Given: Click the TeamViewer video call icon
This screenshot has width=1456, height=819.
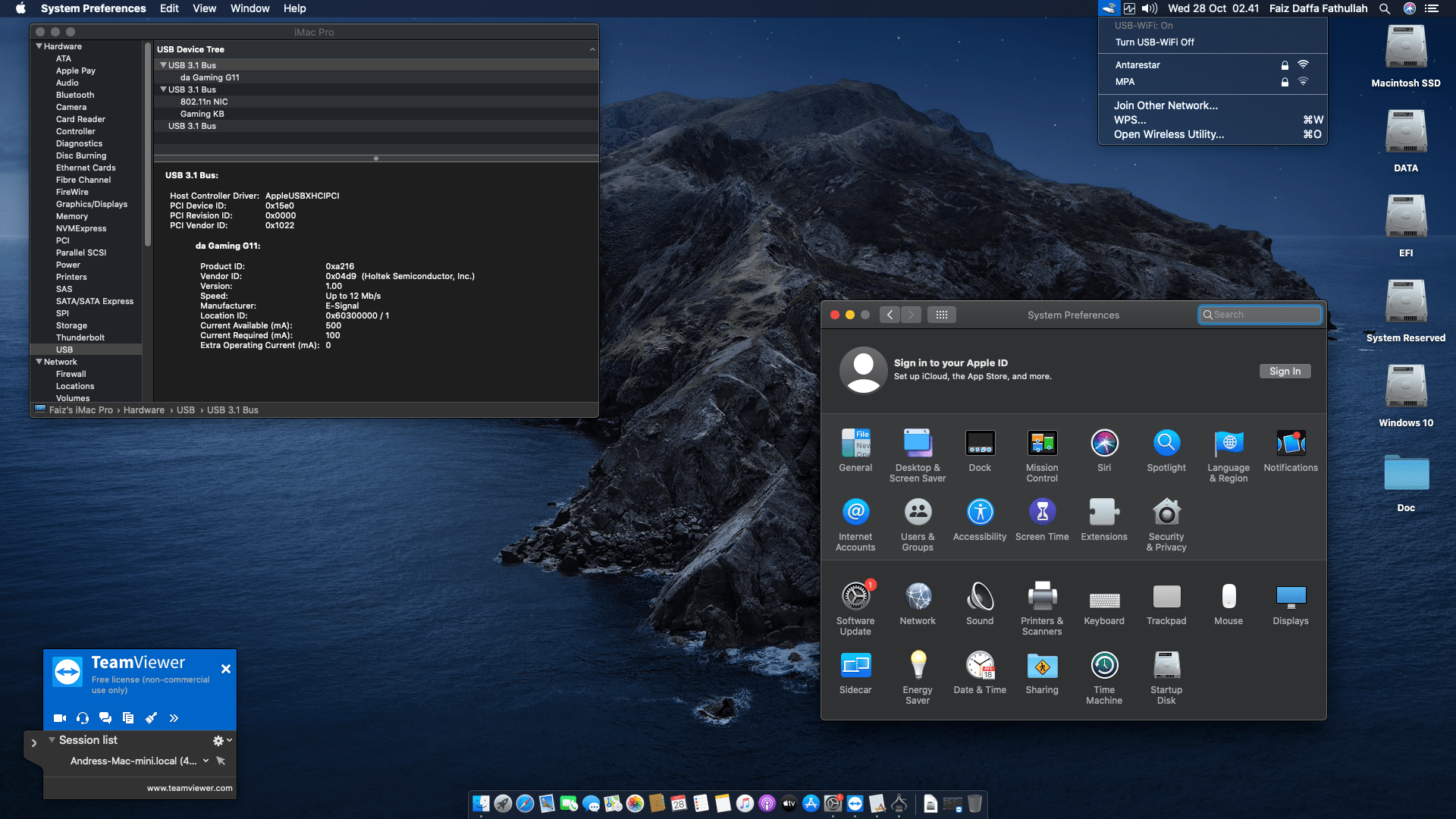Looking at the screenshot, I should click(x=60, y=718).
